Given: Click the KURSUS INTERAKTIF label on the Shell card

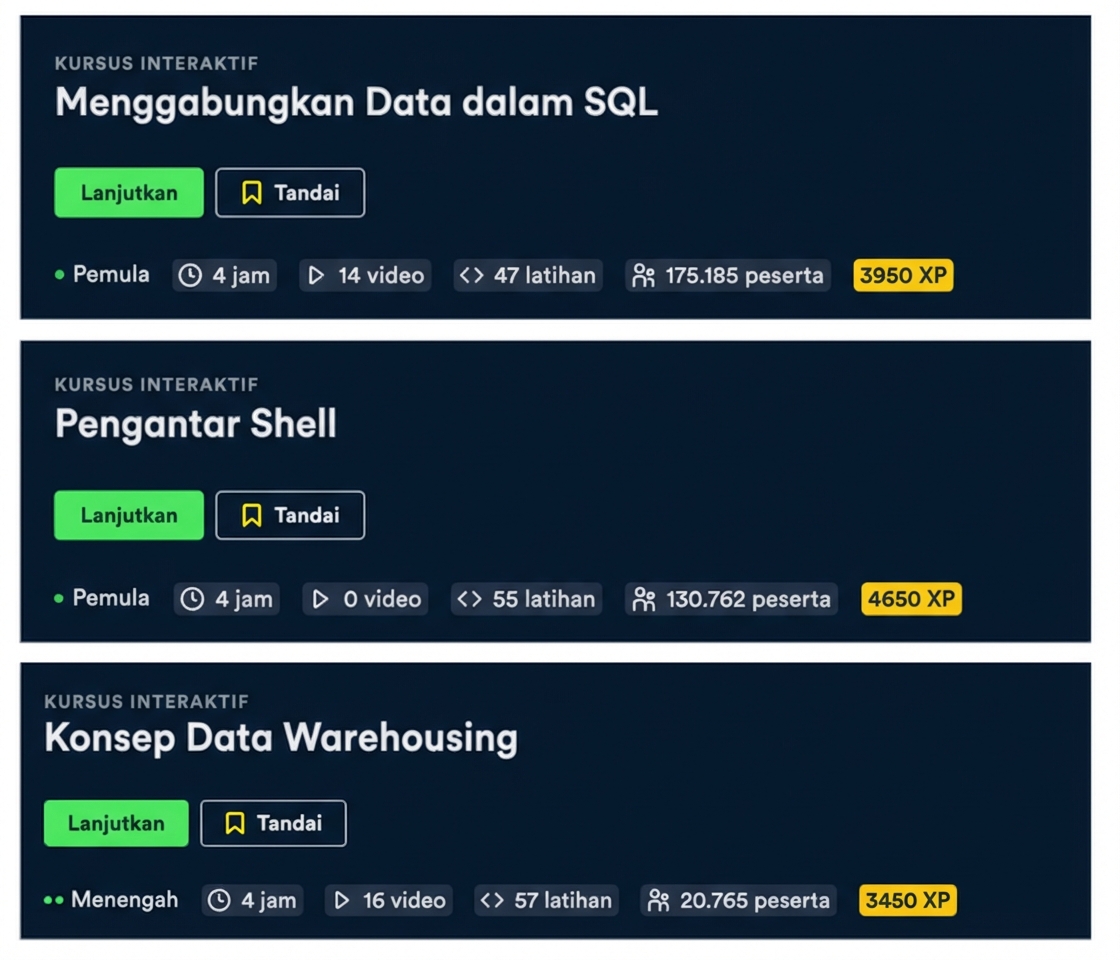Looking at the screenshot, I should (x=158, y=384).
